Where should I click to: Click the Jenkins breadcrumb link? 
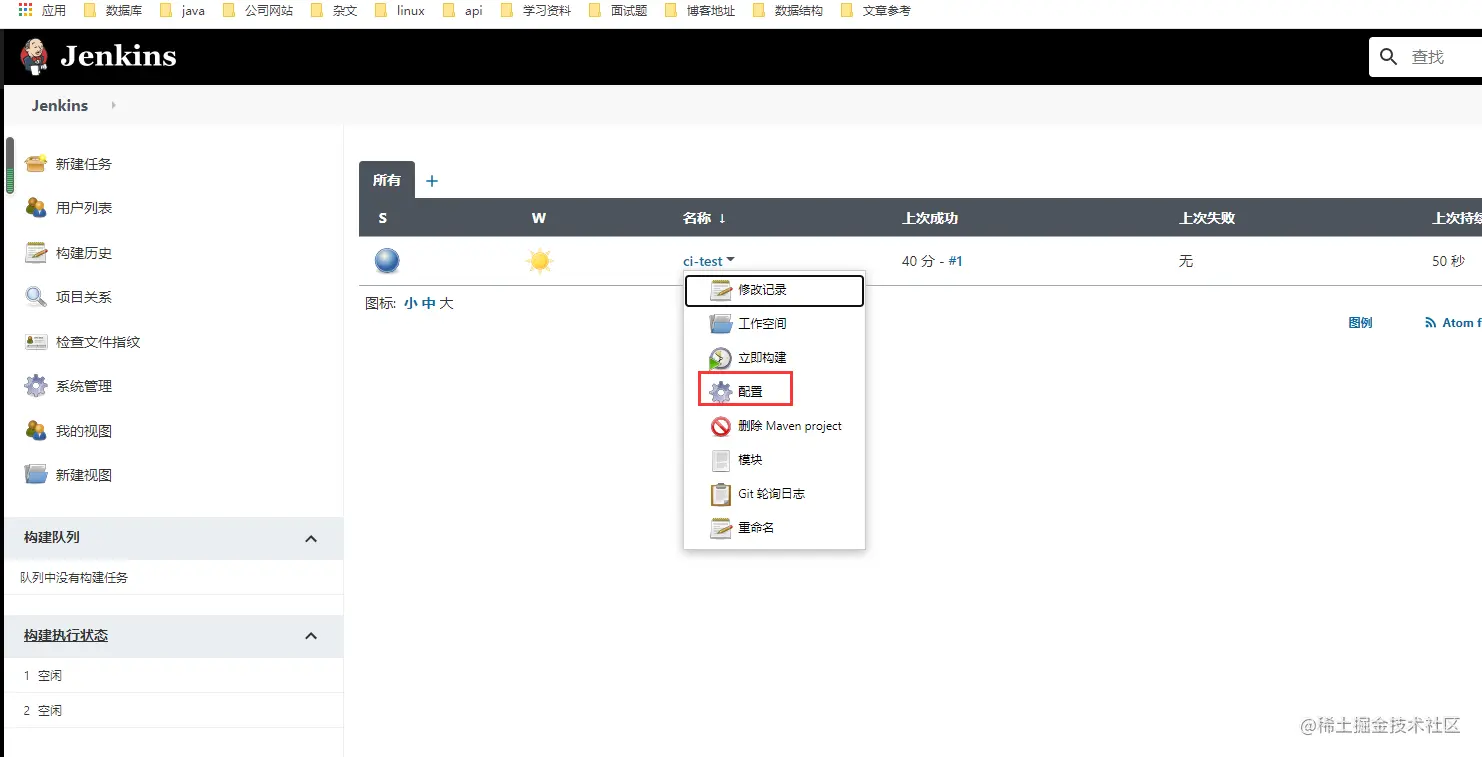point(60,105)
